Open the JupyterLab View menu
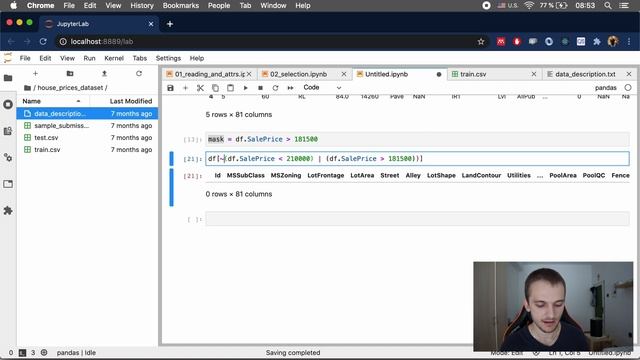Screen dimensions: 640x360 click(x=67, y=58)
